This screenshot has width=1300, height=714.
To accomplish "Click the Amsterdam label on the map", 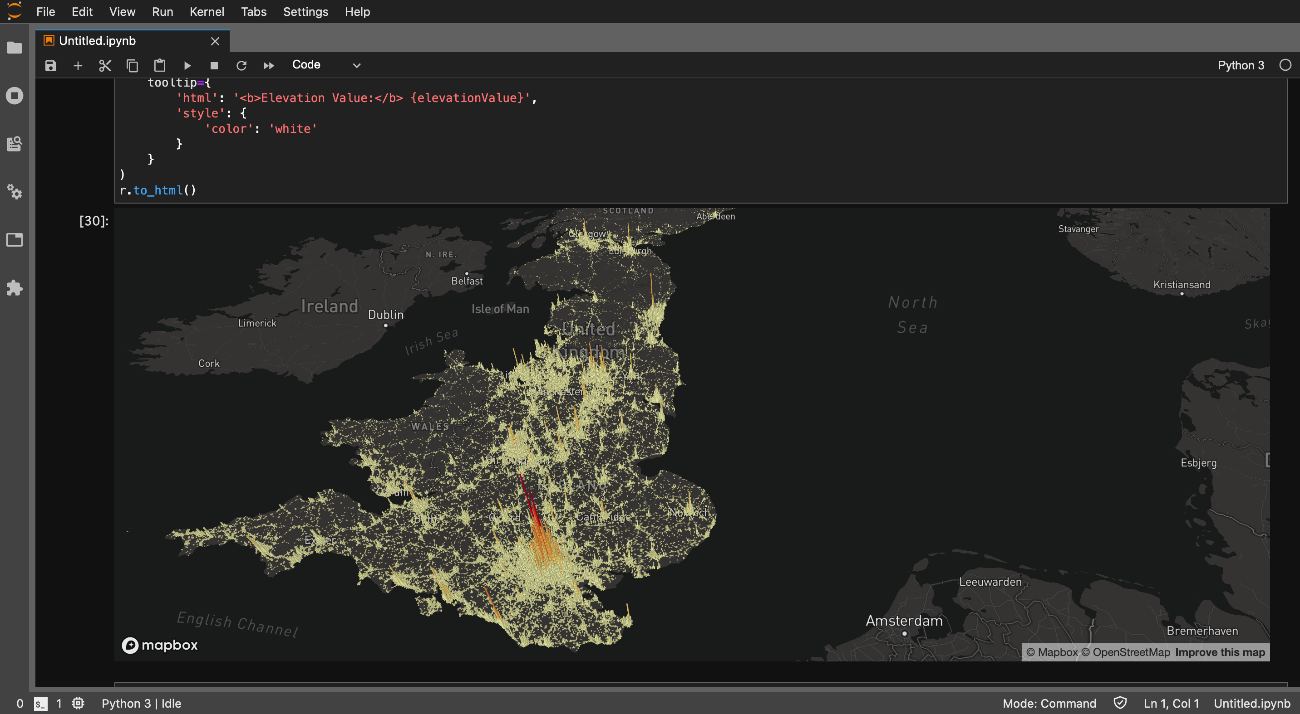I will [x=904, y=621].
